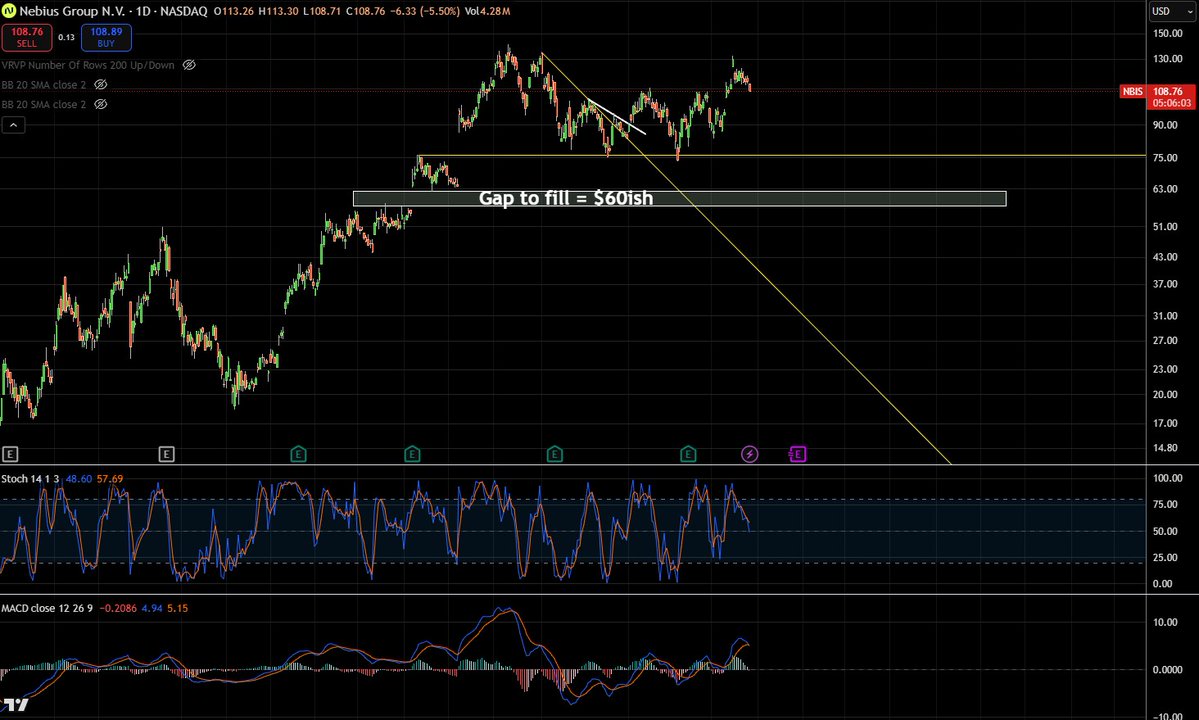1199x720 pixels.
Task: Click the purple lightning bolt event marker
Action: point(749,454)
